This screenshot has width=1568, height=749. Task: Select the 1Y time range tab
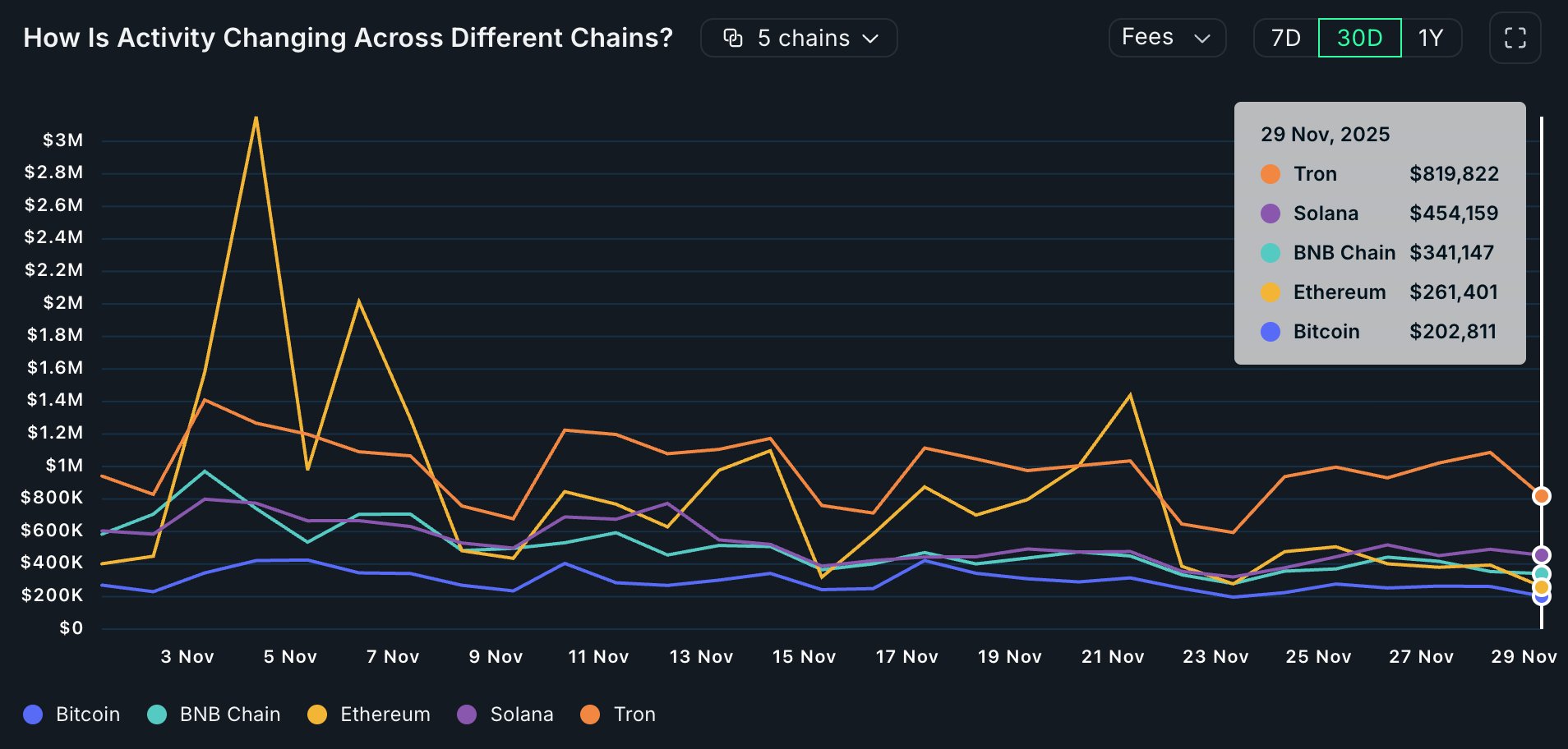click(1431, 38)
